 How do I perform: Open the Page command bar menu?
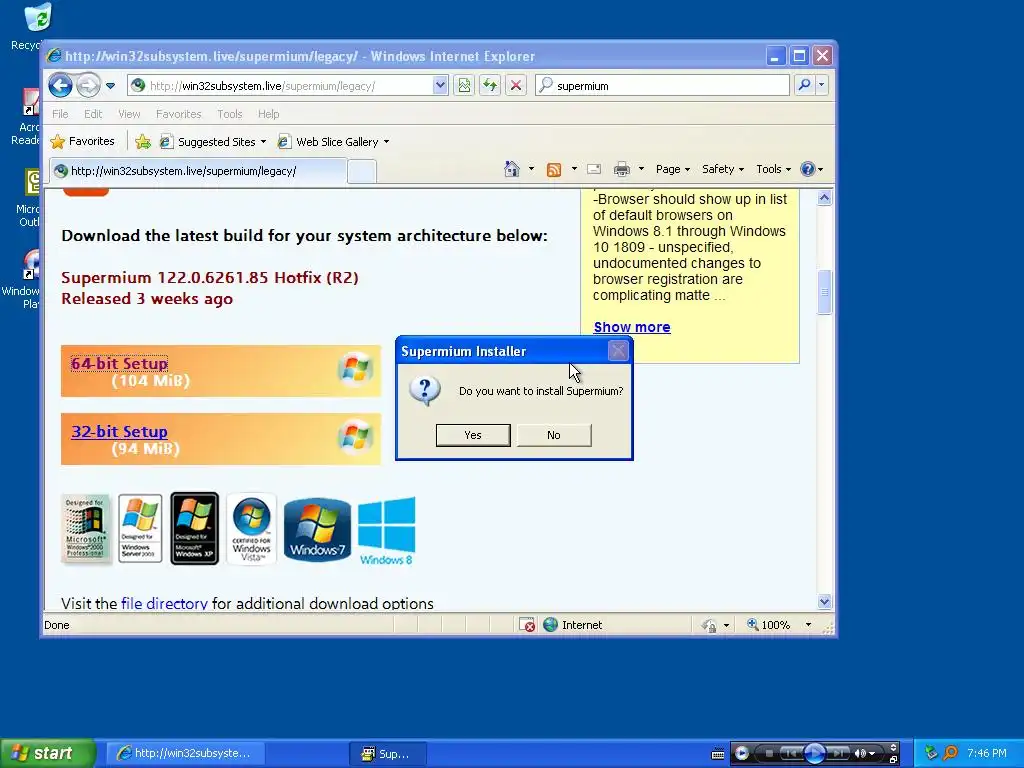coord(673,169)
